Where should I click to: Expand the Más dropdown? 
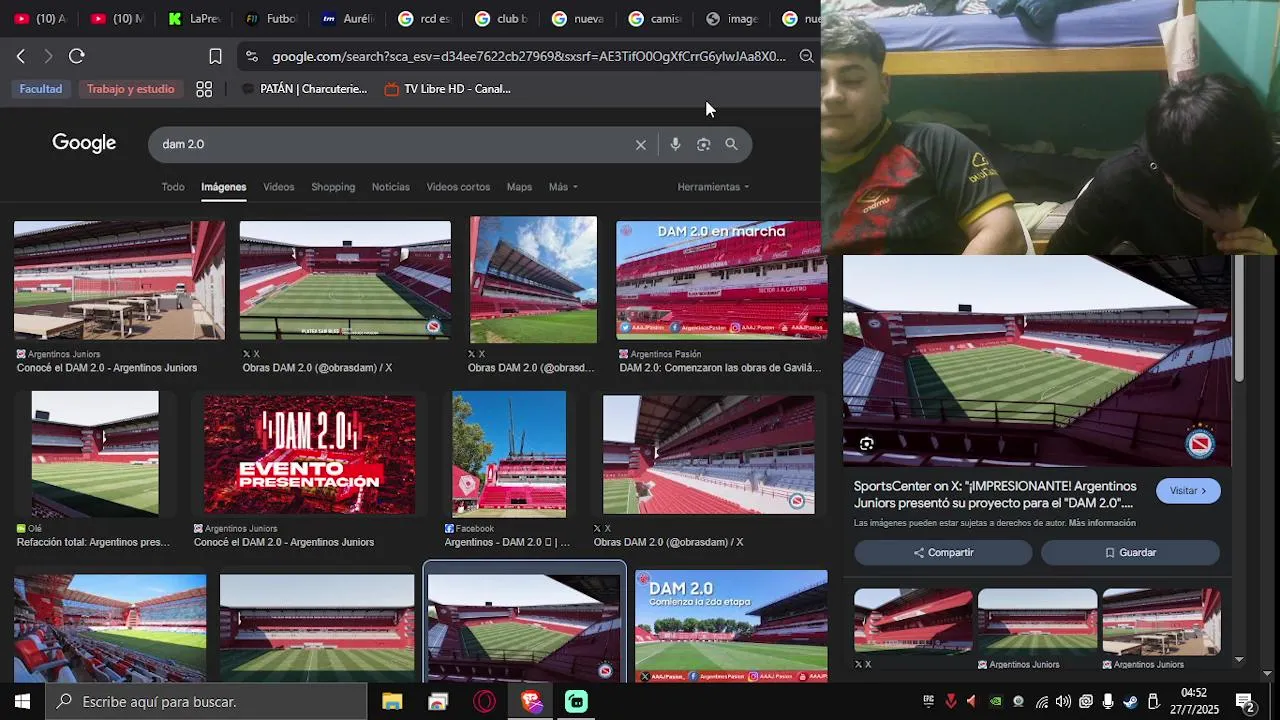pos(563,187)
